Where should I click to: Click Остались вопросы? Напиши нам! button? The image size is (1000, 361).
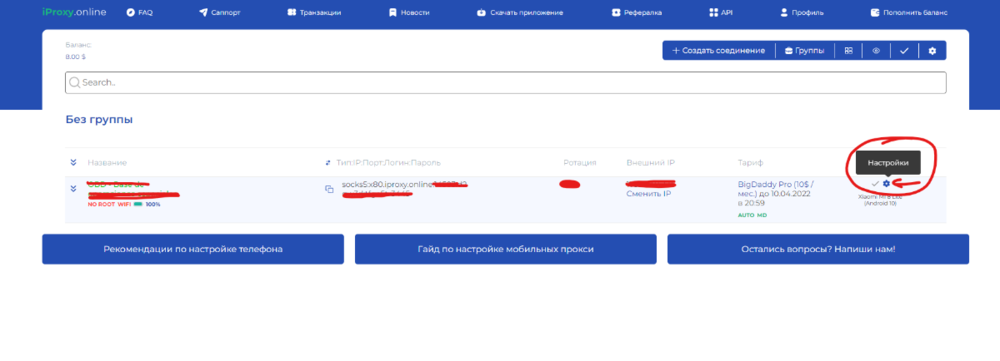tap(818, 249)
